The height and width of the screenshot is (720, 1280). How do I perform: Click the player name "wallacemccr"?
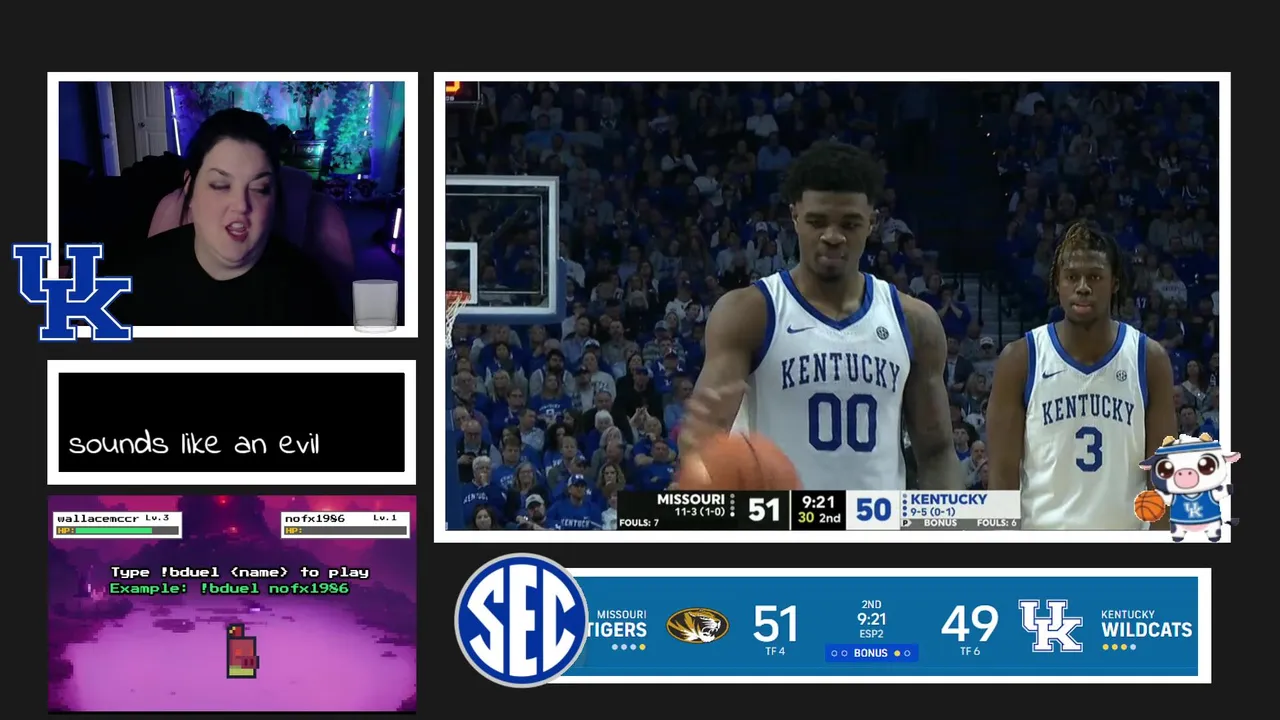point(98,518)
